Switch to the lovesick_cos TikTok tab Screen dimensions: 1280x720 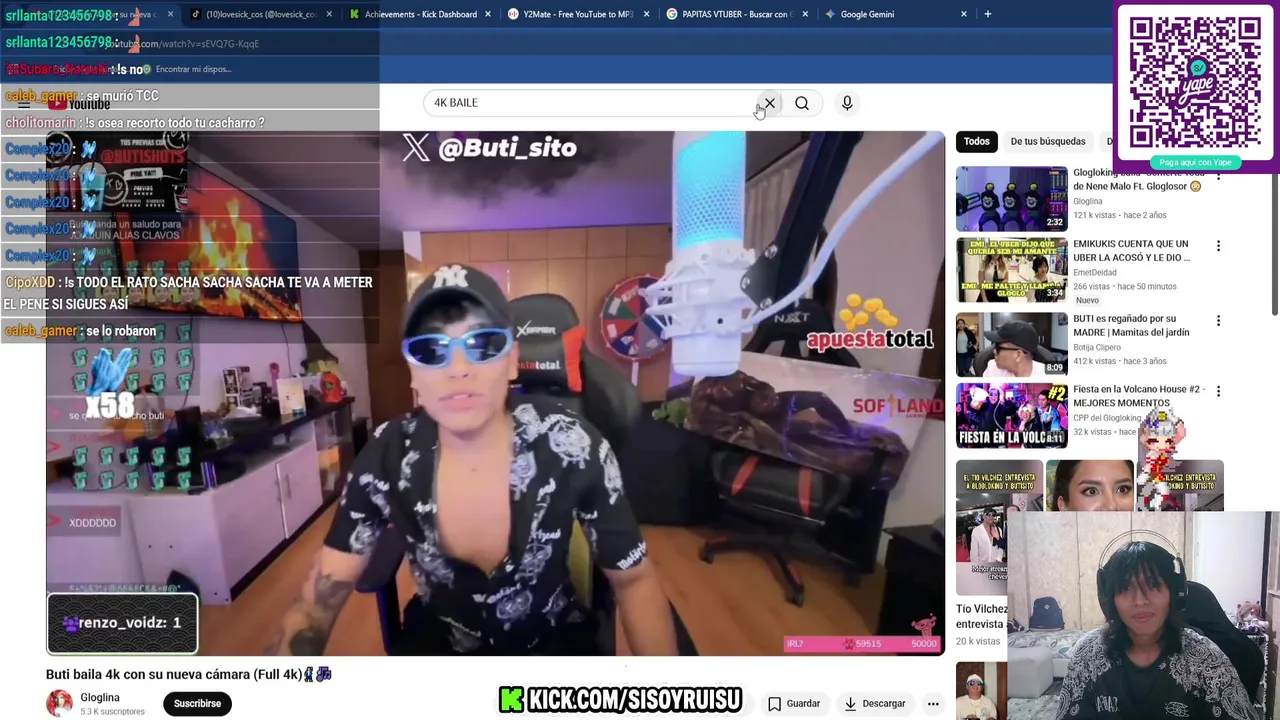[260, 14]
